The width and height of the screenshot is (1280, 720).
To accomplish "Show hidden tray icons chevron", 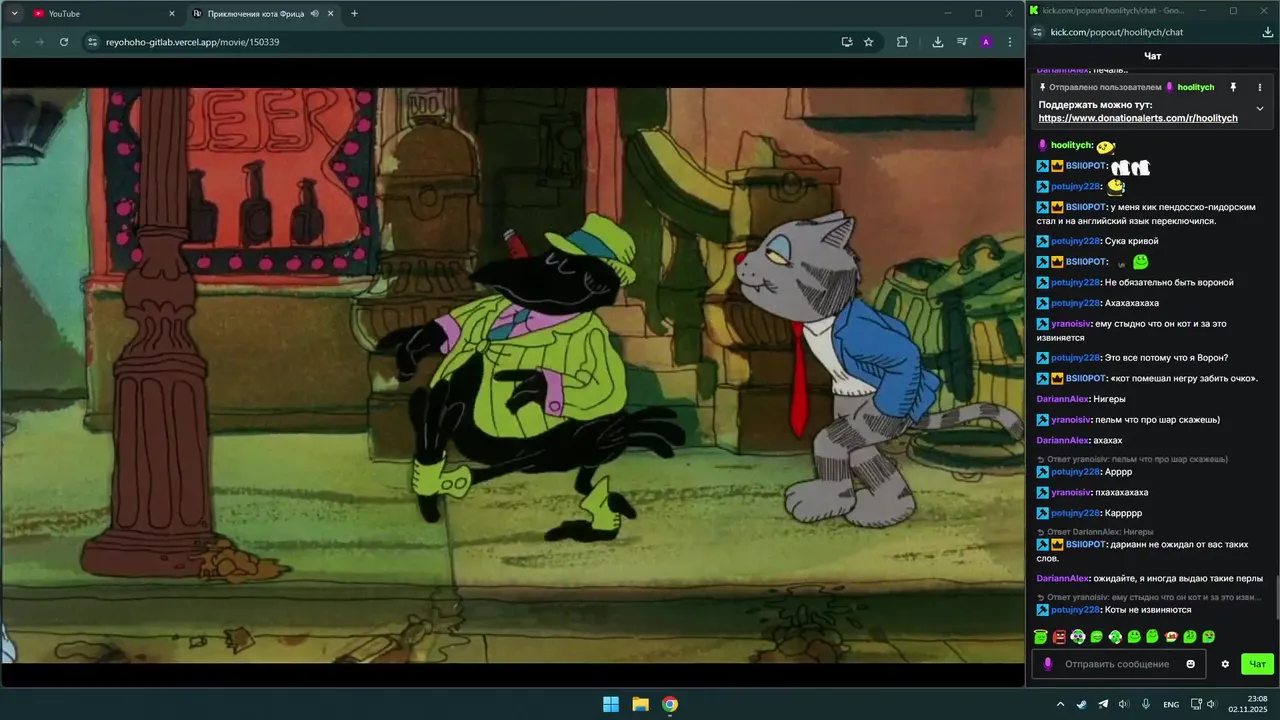I will [1060, 704].
